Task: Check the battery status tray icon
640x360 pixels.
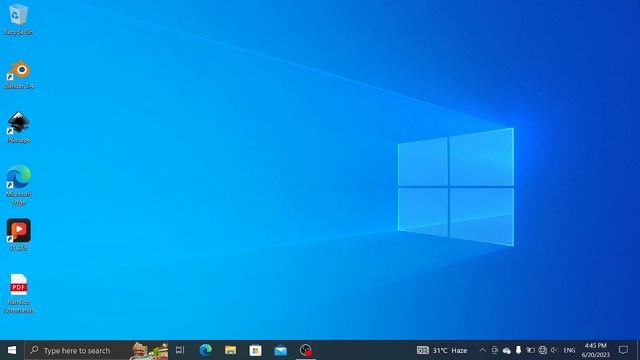Action: click(x=530, y=350)
